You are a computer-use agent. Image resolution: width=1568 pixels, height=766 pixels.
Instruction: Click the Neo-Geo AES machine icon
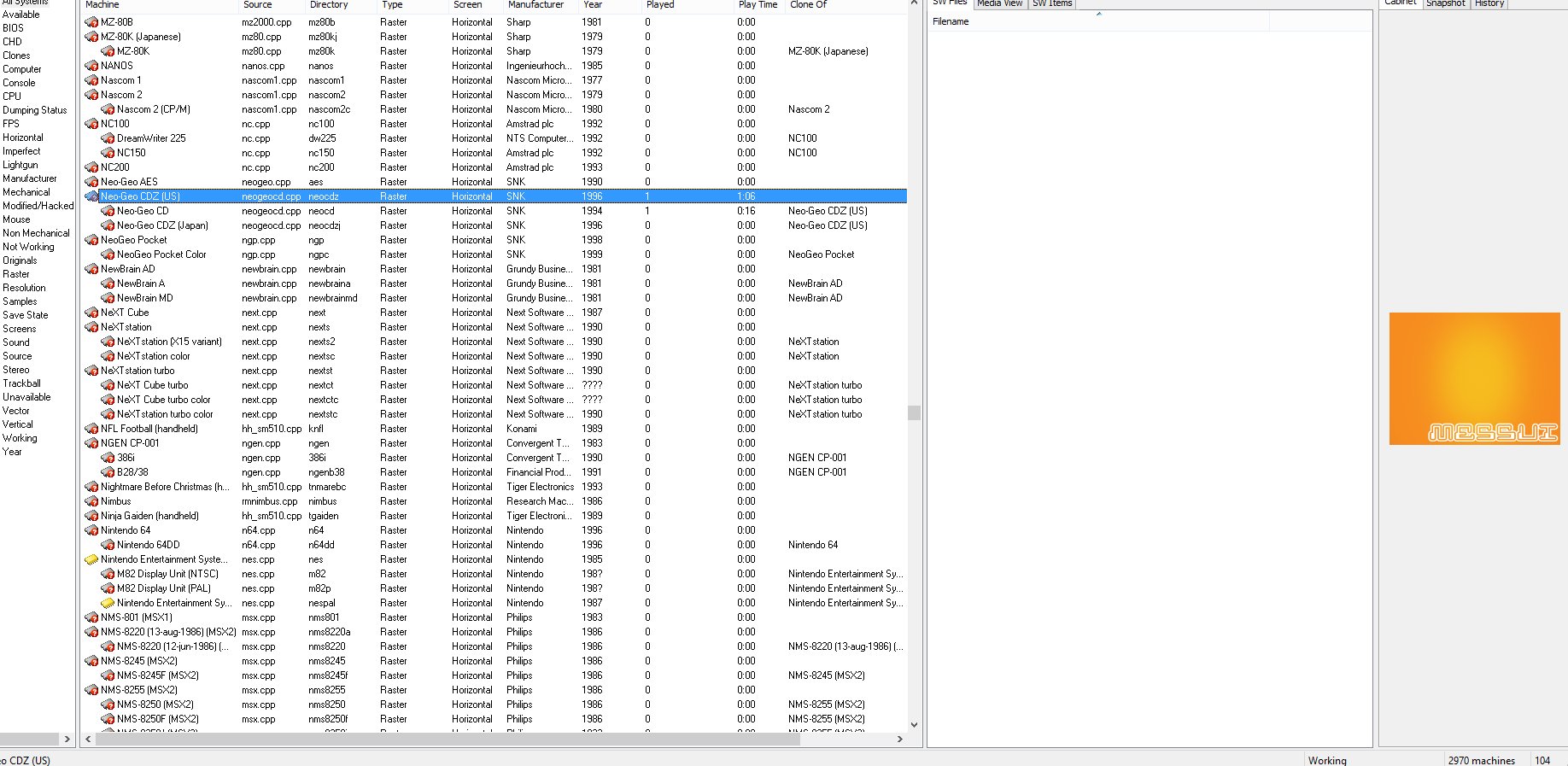point(91,182)
